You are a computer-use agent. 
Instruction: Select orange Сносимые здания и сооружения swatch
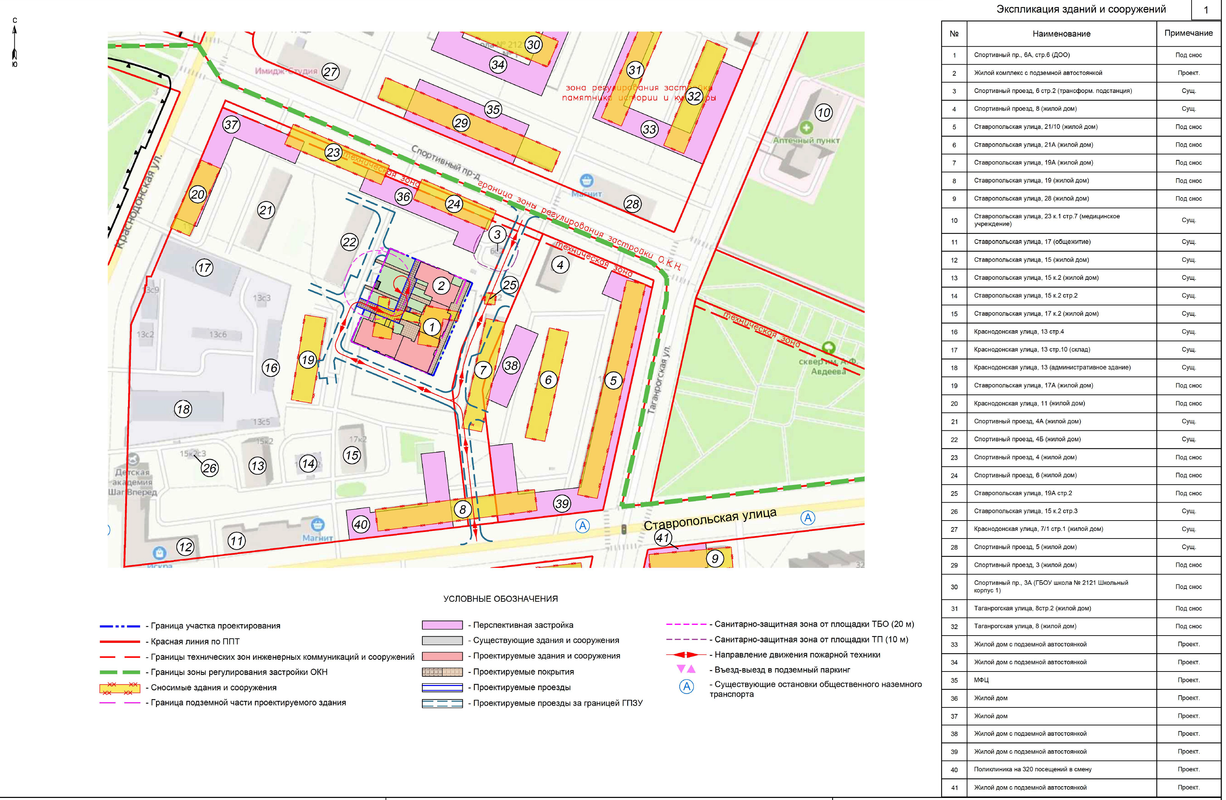tap(119, 688)
